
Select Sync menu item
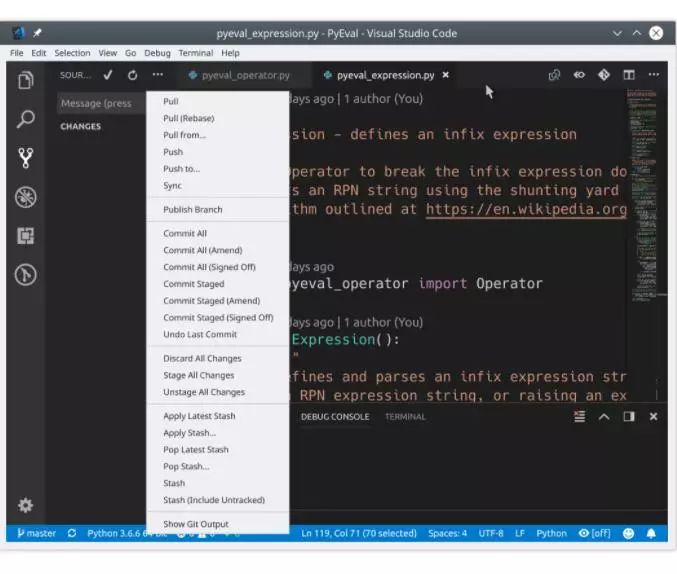(x=218, y=186)
